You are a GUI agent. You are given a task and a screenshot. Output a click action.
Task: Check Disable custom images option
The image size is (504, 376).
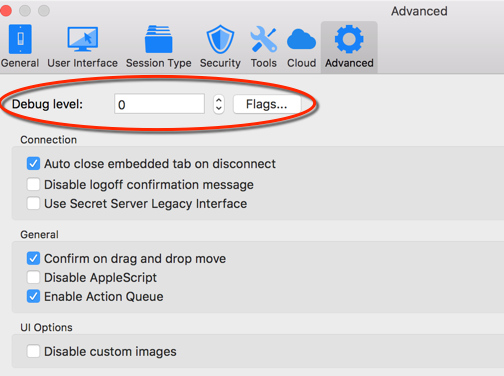tap(33, 351)
